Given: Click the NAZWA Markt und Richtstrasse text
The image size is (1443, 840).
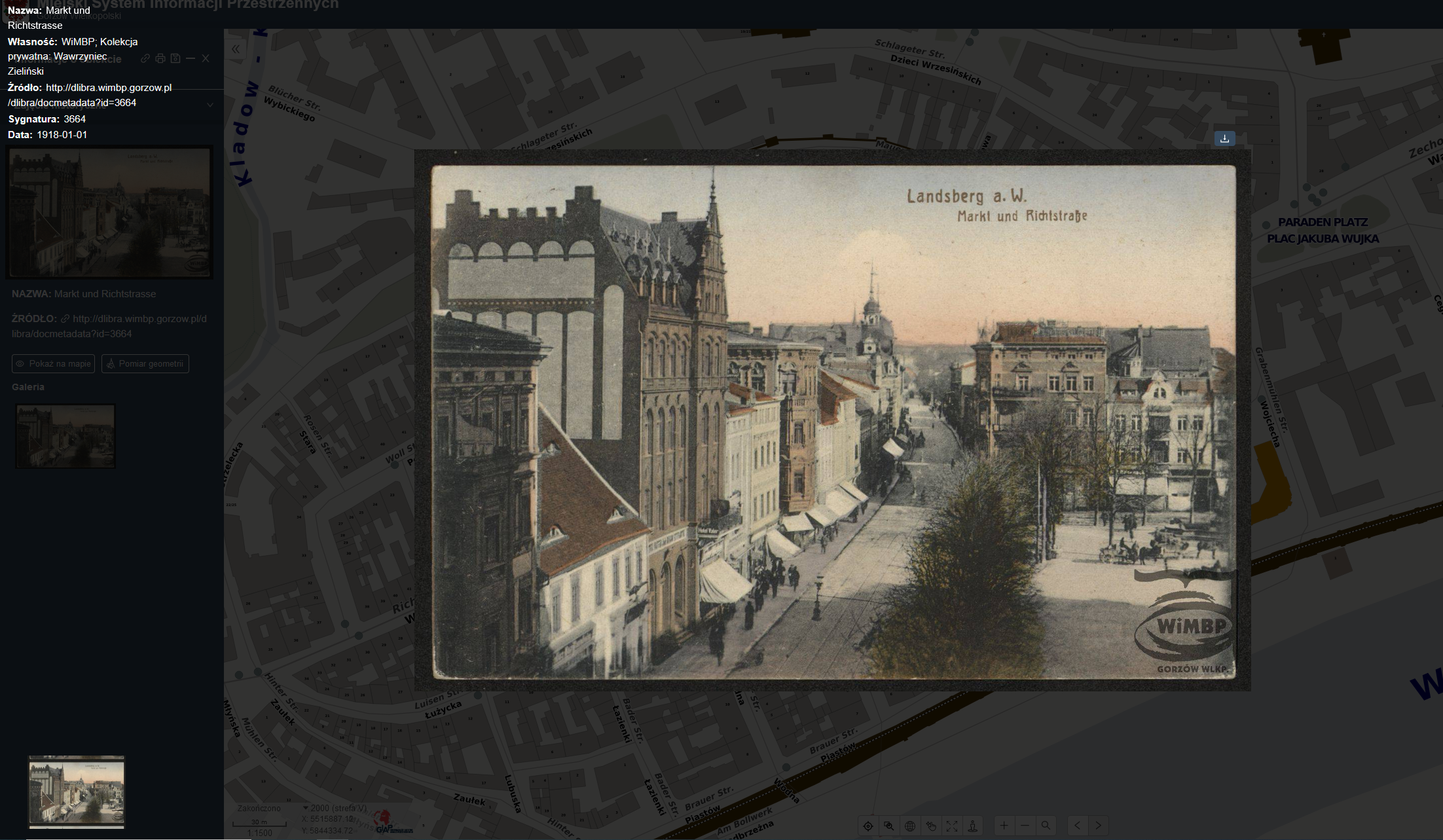Looking at the screenshot, I should click(84, 294).
